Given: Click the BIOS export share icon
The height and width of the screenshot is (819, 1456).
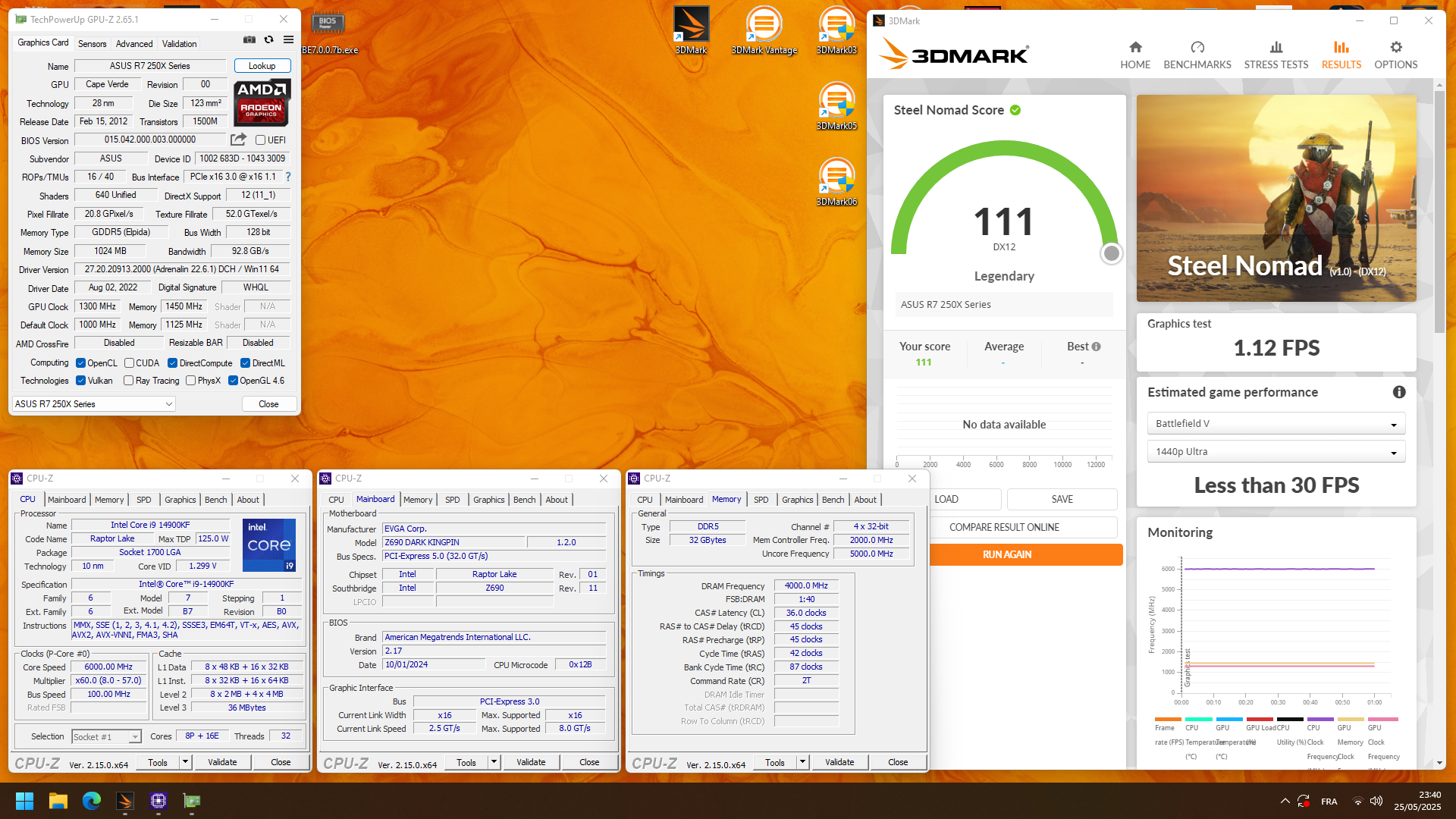Looking at the screenshot, I should point(239,140).
